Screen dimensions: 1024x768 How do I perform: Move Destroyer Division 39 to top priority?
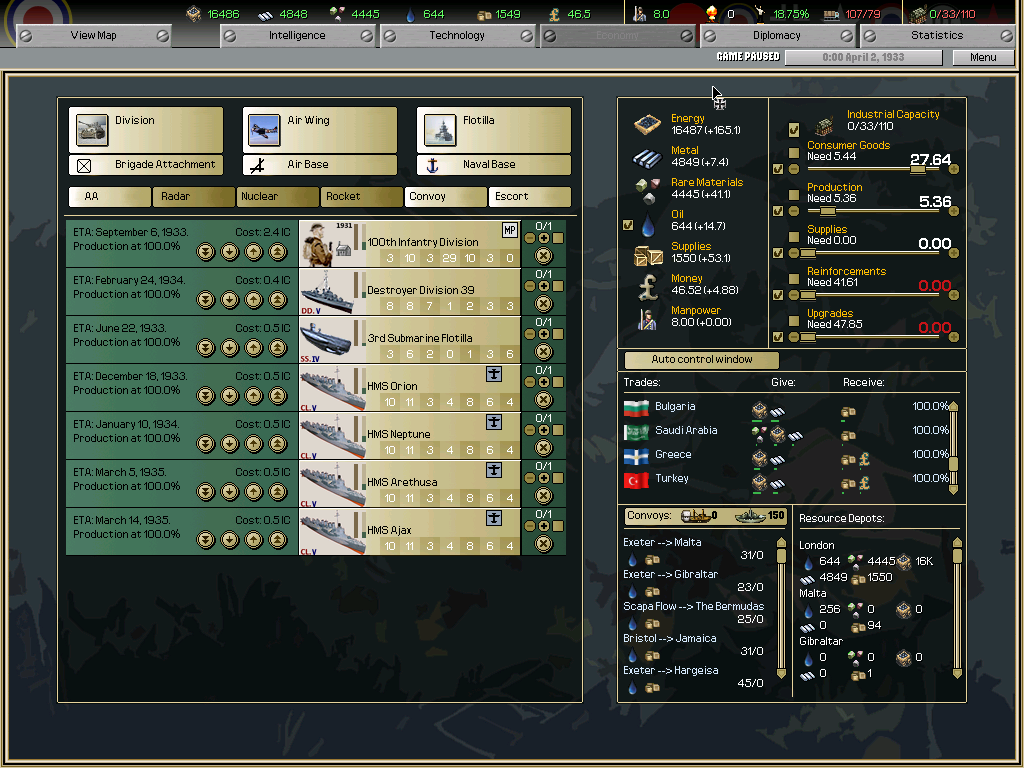[x=278, y=299]
